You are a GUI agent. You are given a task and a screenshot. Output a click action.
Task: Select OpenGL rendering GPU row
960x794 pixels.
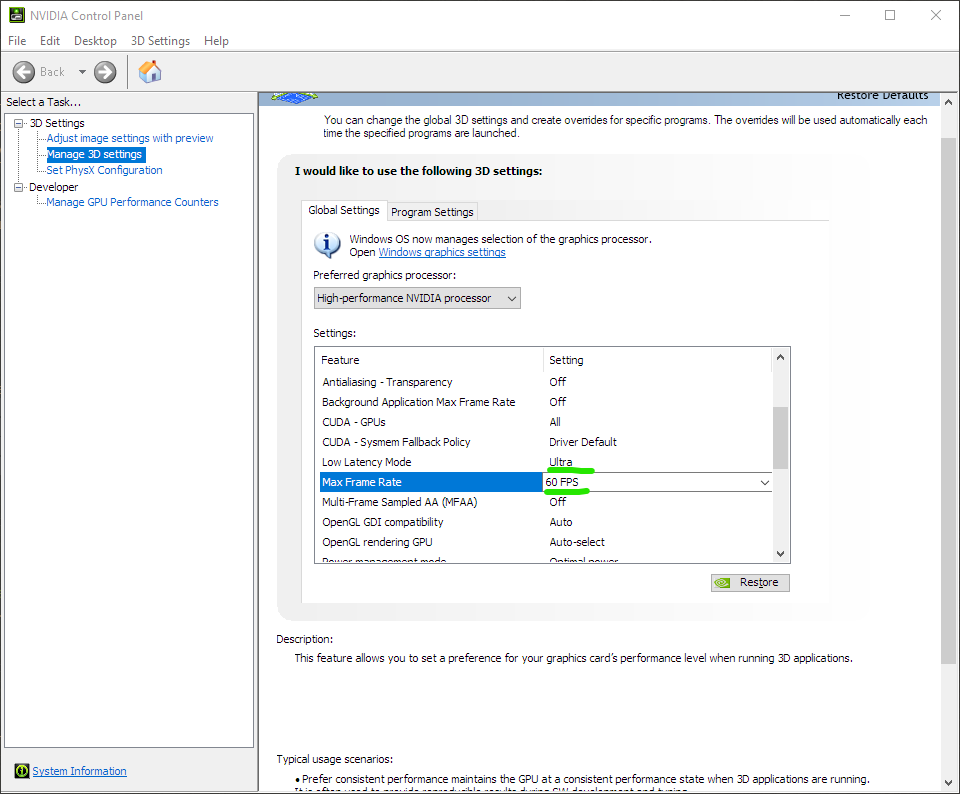tap(545, 542)
